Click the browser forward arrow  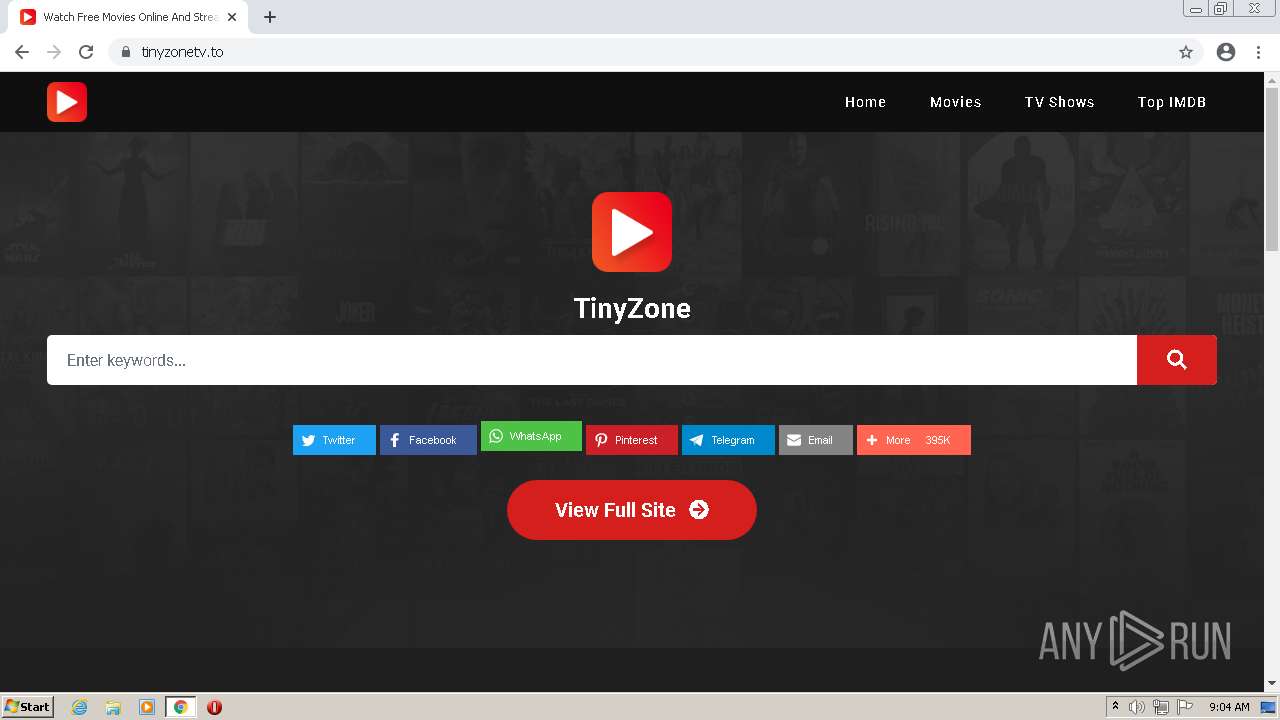coord(54,52)
